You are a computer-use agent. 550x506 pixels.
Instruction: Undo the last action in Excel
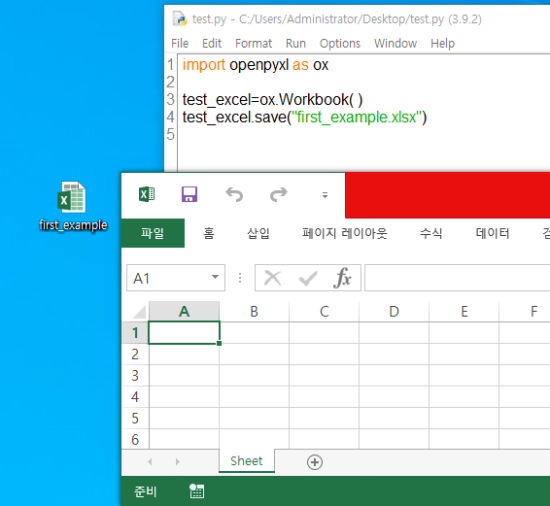234,194
